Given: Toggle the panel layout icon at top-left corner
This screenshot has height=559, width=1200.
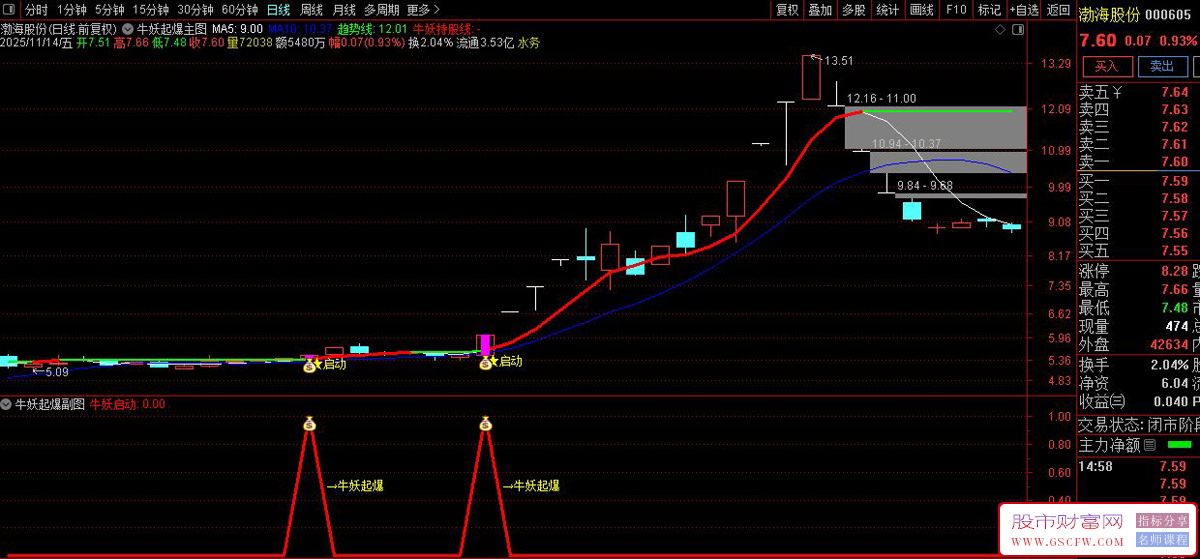Looking at the screenshot, I should pos(10,9).
